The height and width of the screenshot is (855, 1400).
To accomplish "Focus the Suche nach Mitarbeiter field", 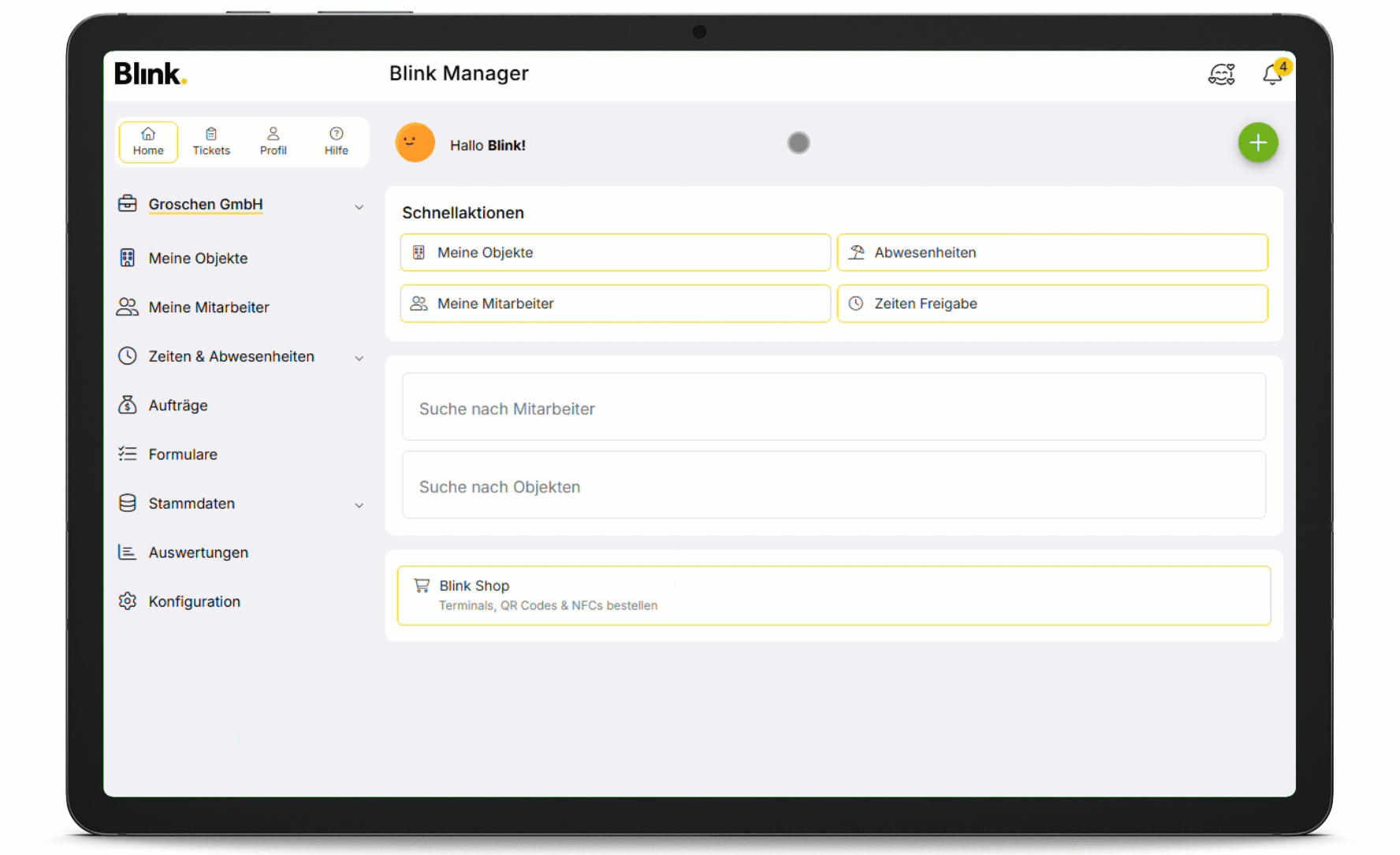I will 833,408.
